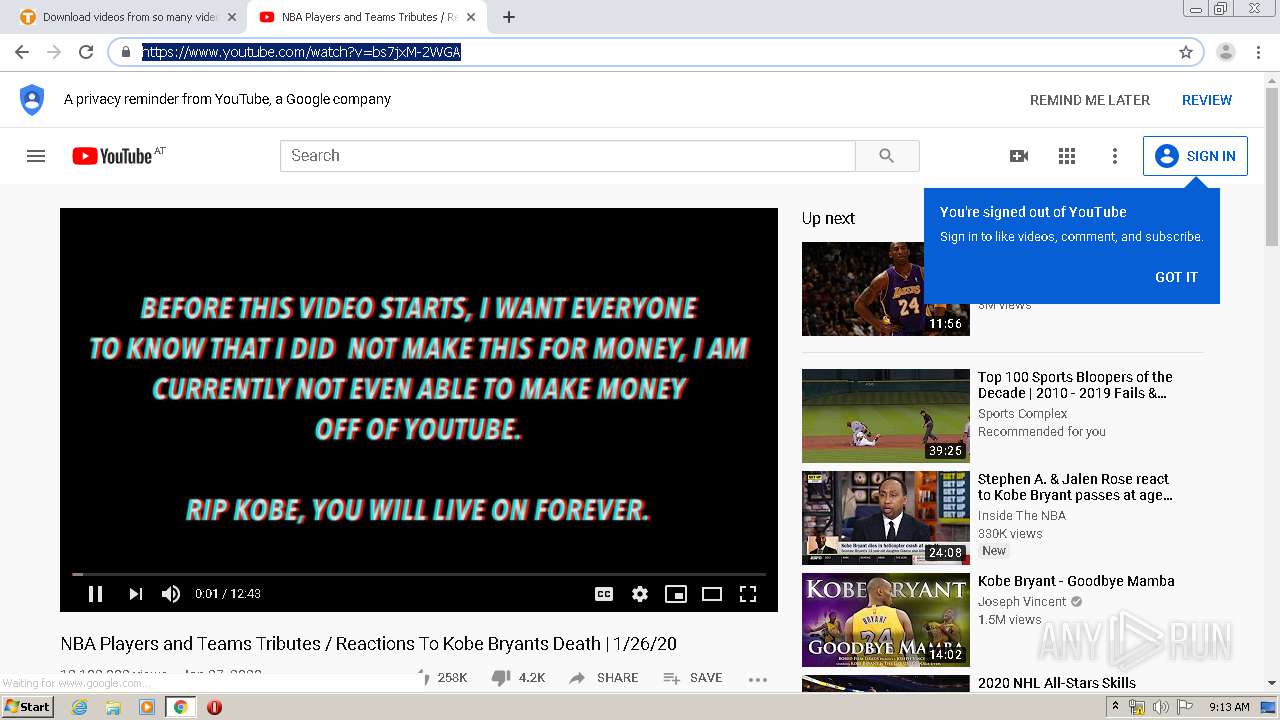Like the video with 258K likes

click(x=443, y=678)
